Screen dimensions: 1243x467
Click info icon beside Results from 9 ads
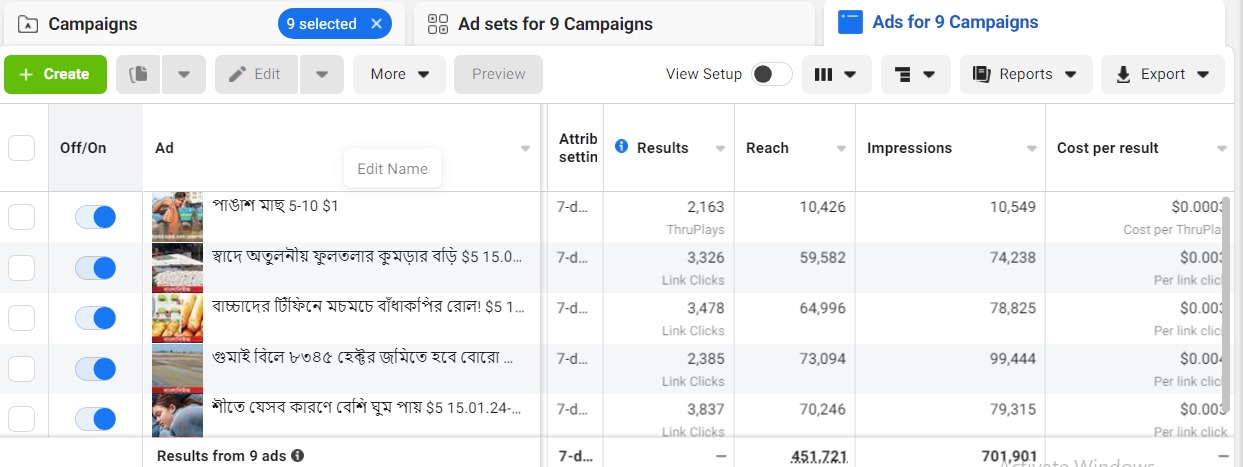(x=297, y=456)
